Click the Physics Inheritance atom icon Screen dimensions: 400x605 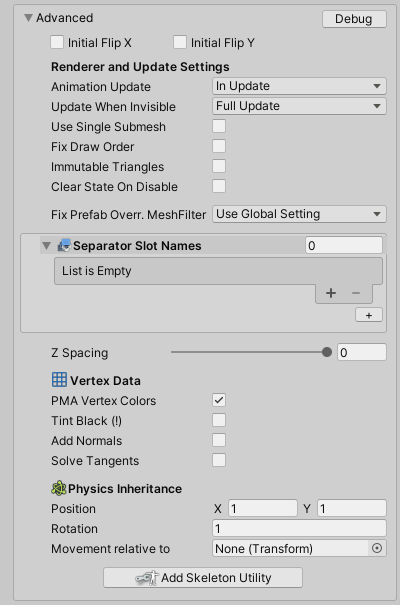[59, 488]
